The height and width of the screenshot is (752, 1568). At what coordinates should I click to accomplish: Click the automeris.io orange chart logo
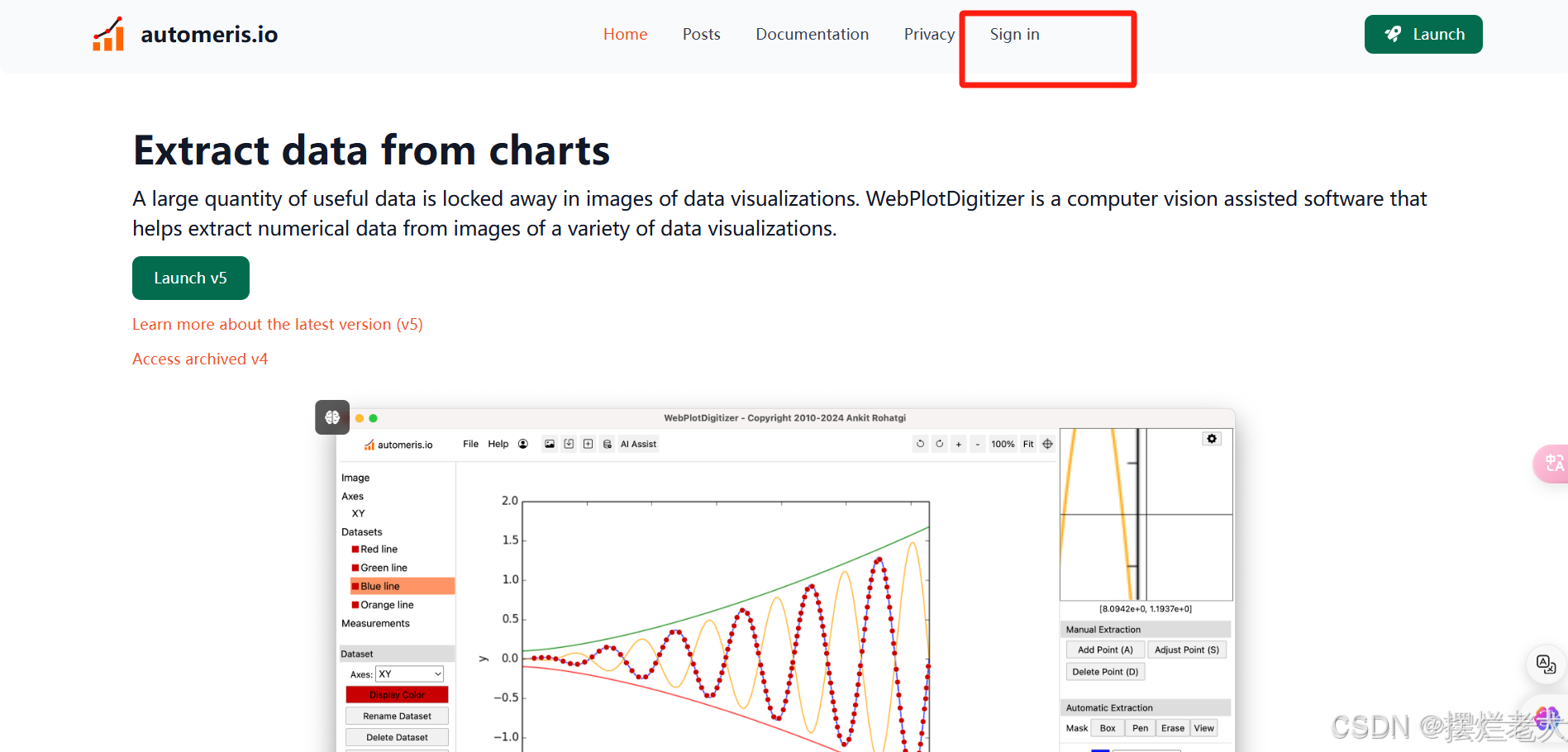click(108, 34)
